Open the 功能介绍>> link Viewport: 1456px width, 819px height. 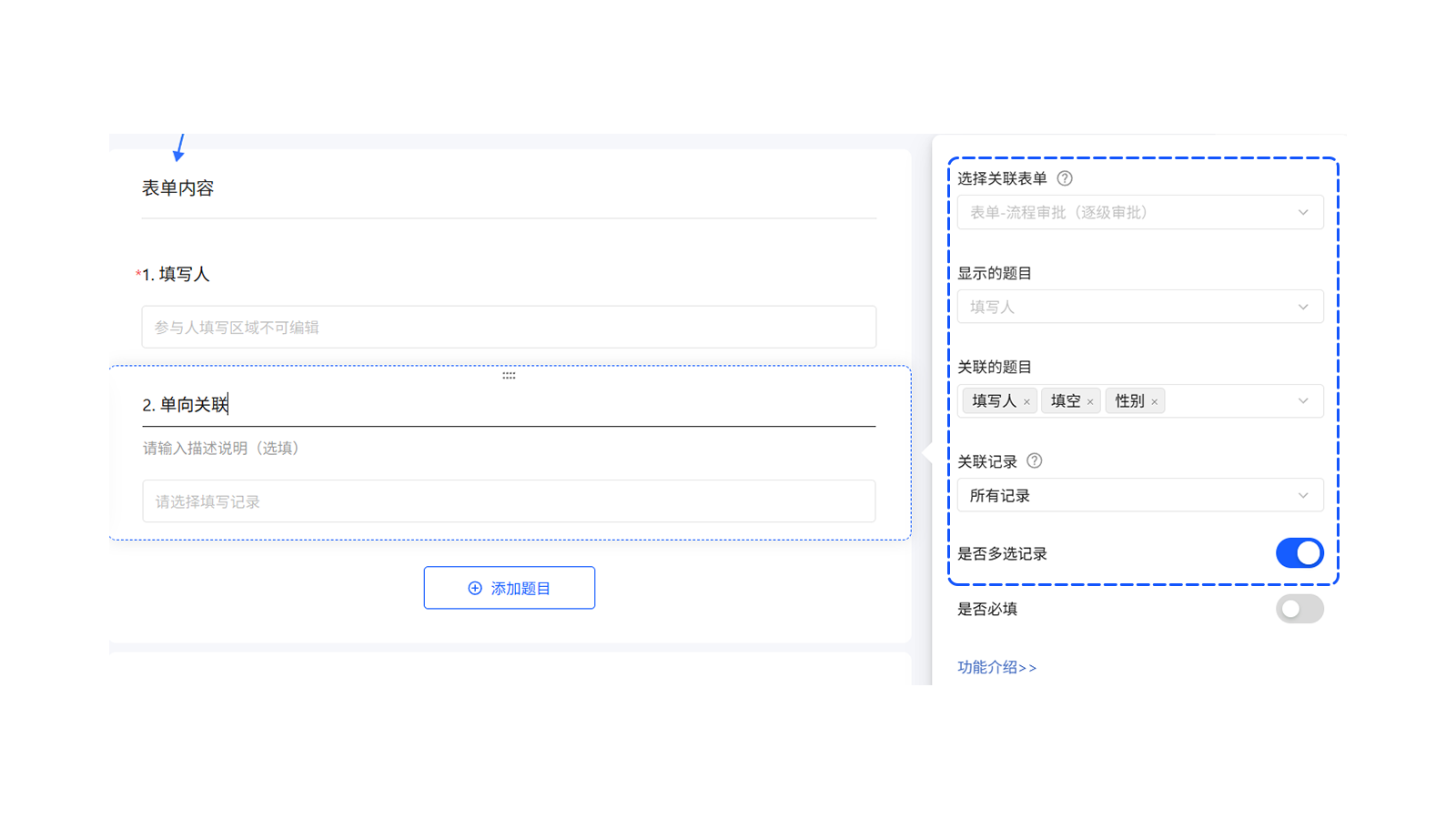tap(996, 667)
